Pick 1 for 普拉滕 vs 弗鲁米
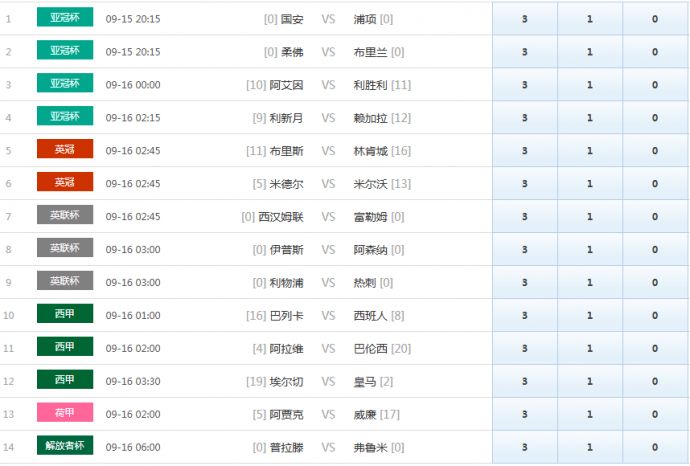The image size is (690, 466). tap(590, 447)
